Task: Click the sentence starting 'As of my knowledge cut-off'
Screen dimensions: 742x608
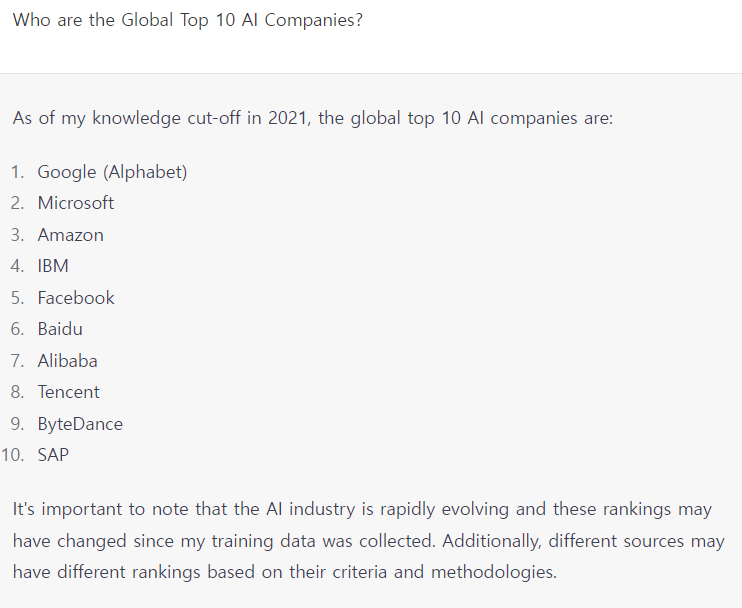Action: click(312, 118)
